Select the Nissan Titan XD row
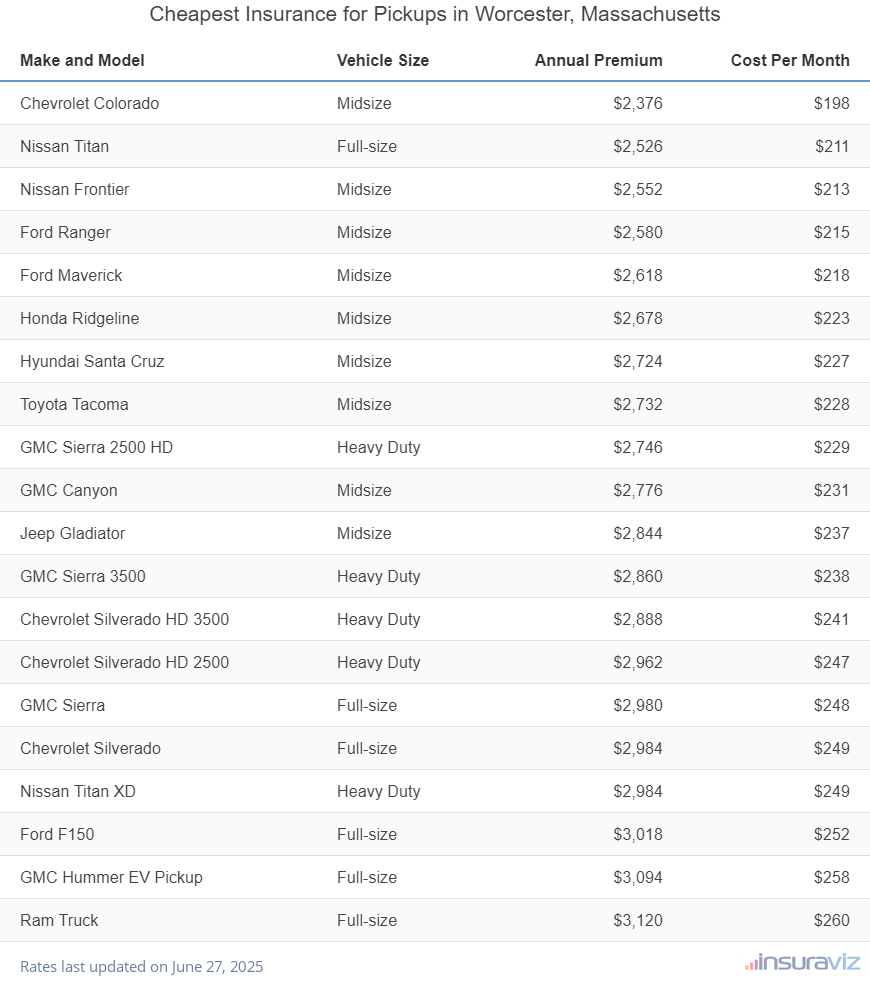This screenshot has width=870, height=982. [x=434, y=791]
